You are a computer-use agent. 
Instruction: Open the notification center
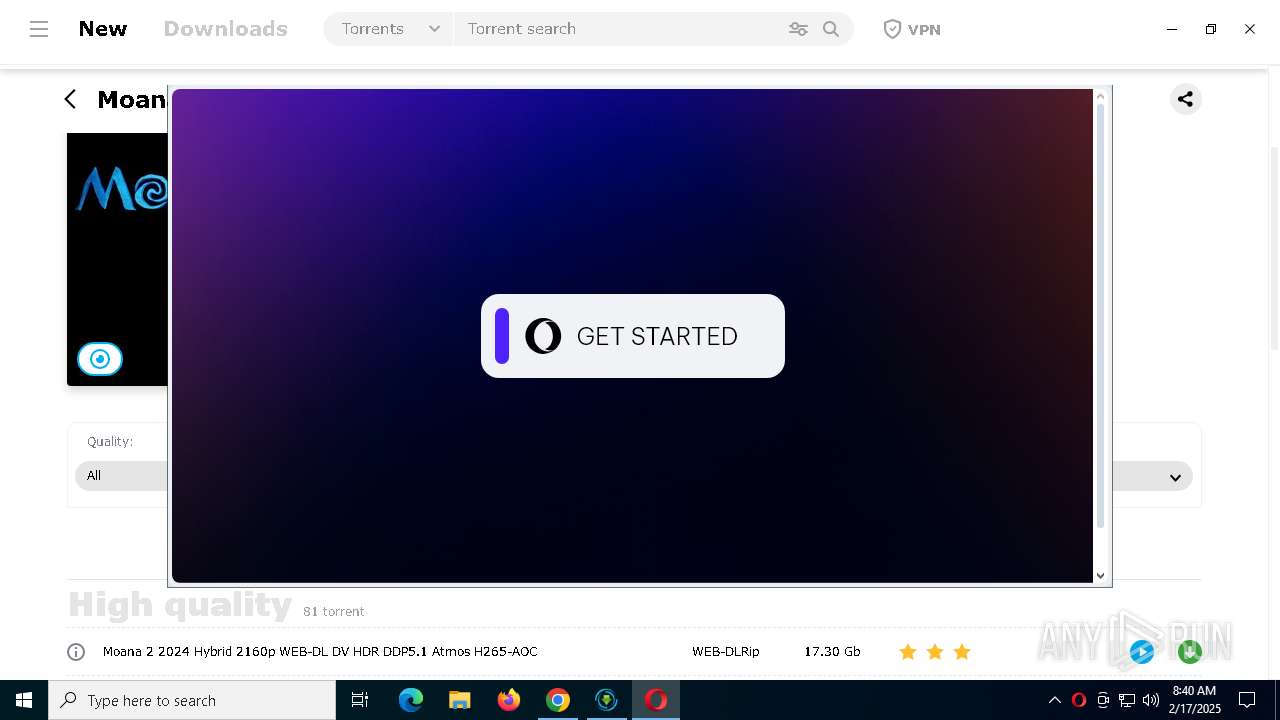tap(1247, 700)
